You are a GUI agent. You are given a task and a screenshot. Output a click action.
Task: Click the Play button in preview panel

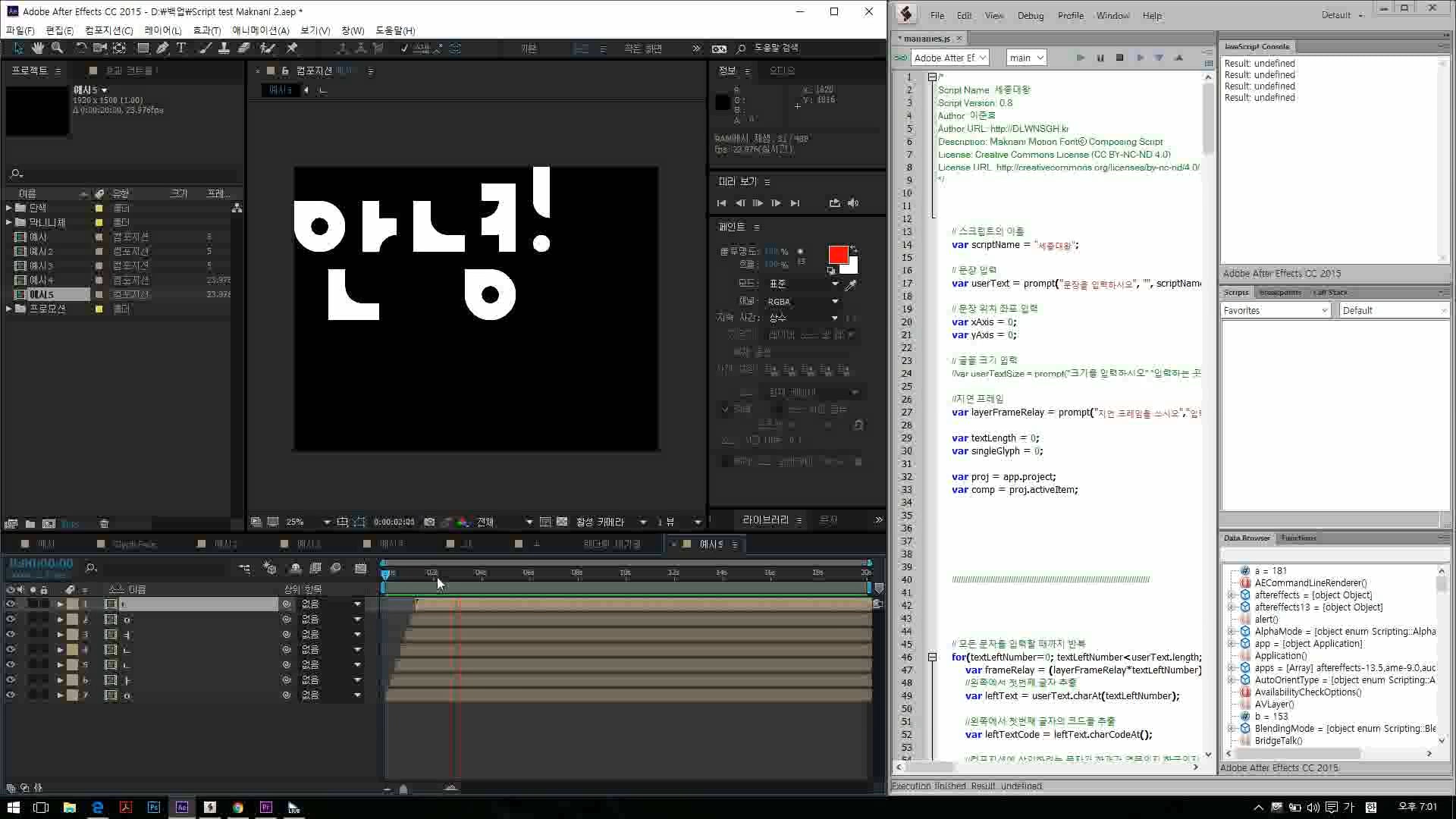[x=758, y=203]
